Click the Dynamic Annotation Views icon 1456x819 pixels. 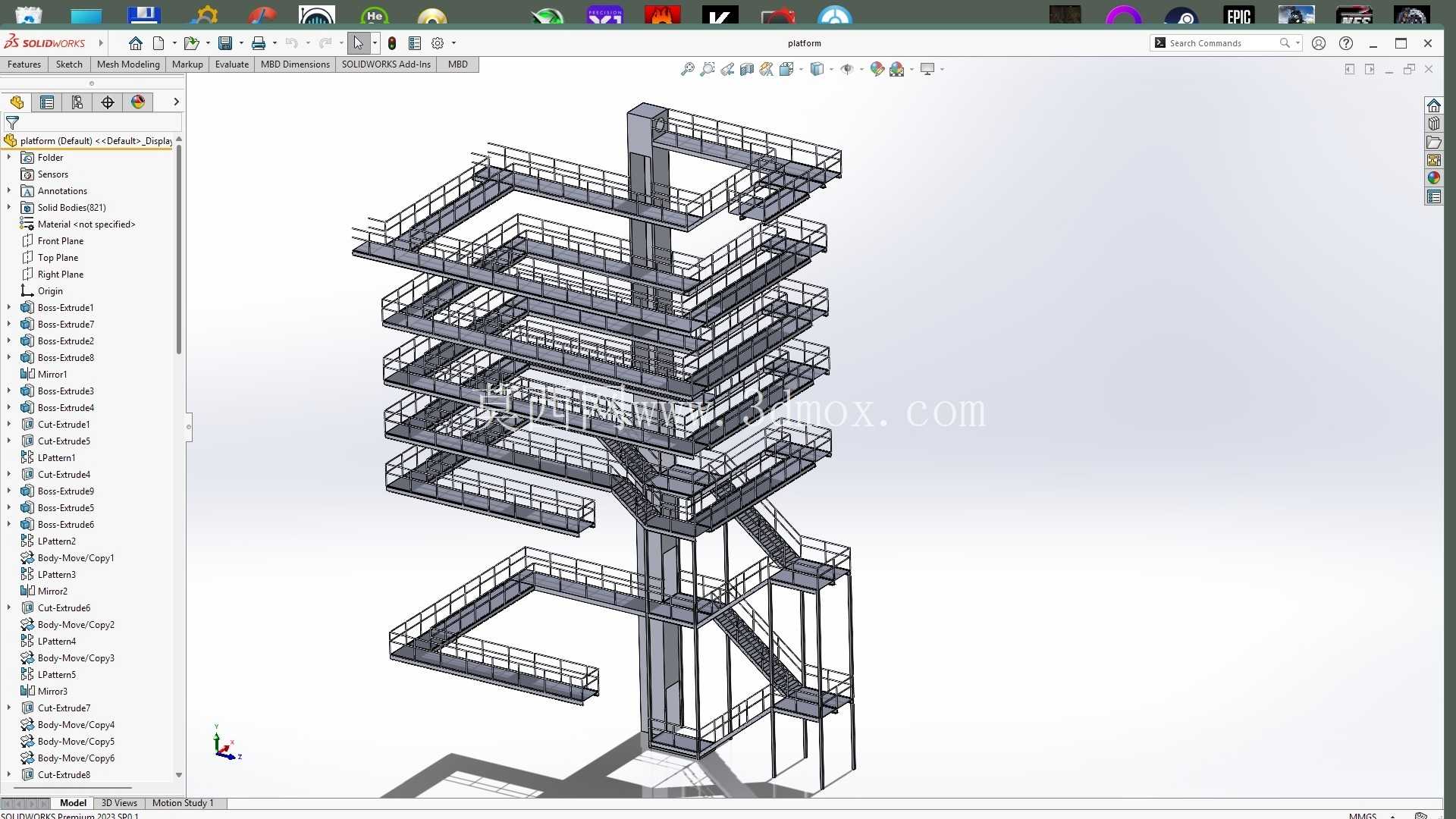tap(767, 69)
